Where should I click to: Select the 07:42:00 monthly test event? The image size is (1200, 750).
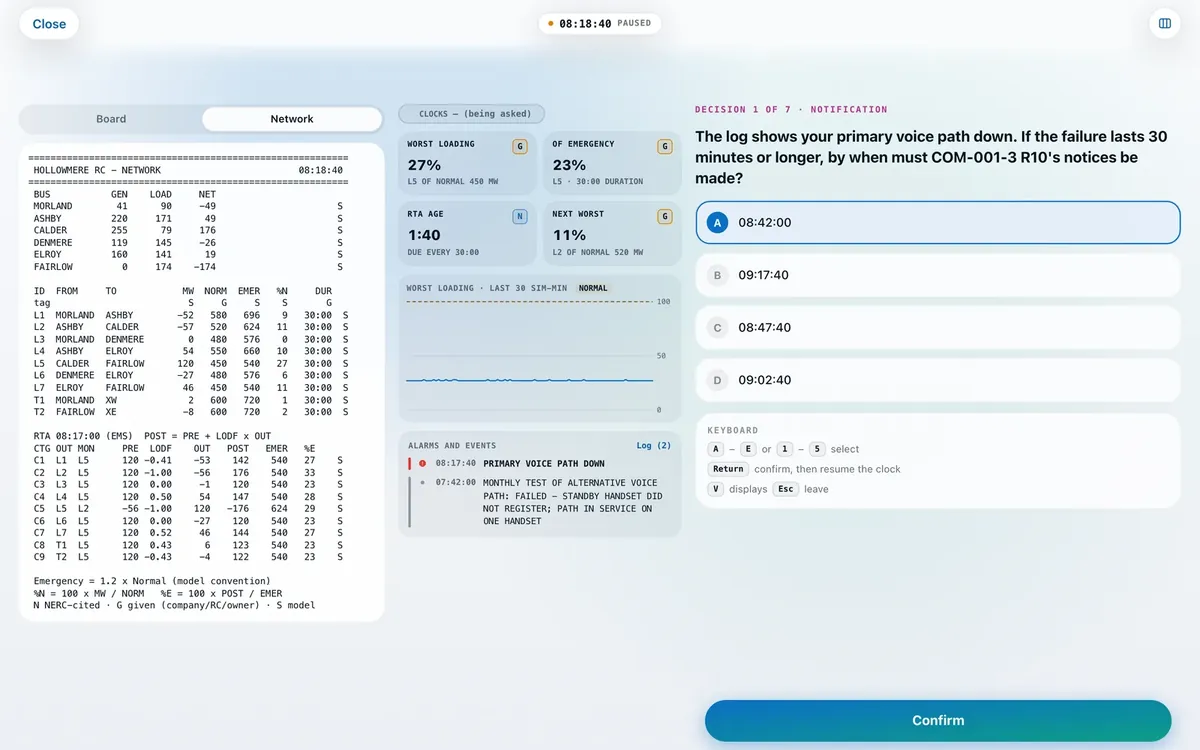tap(540, 501)
